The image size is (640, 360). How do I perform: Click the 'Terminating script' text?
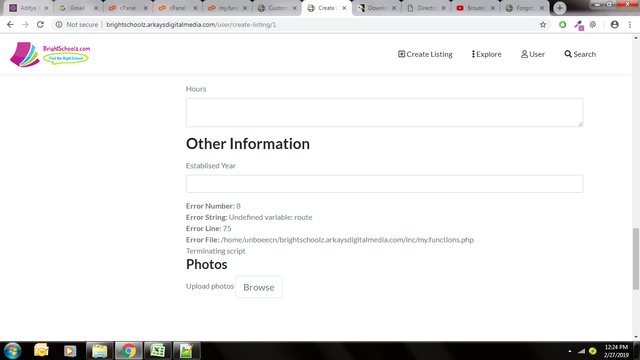(x=216, y=251)
